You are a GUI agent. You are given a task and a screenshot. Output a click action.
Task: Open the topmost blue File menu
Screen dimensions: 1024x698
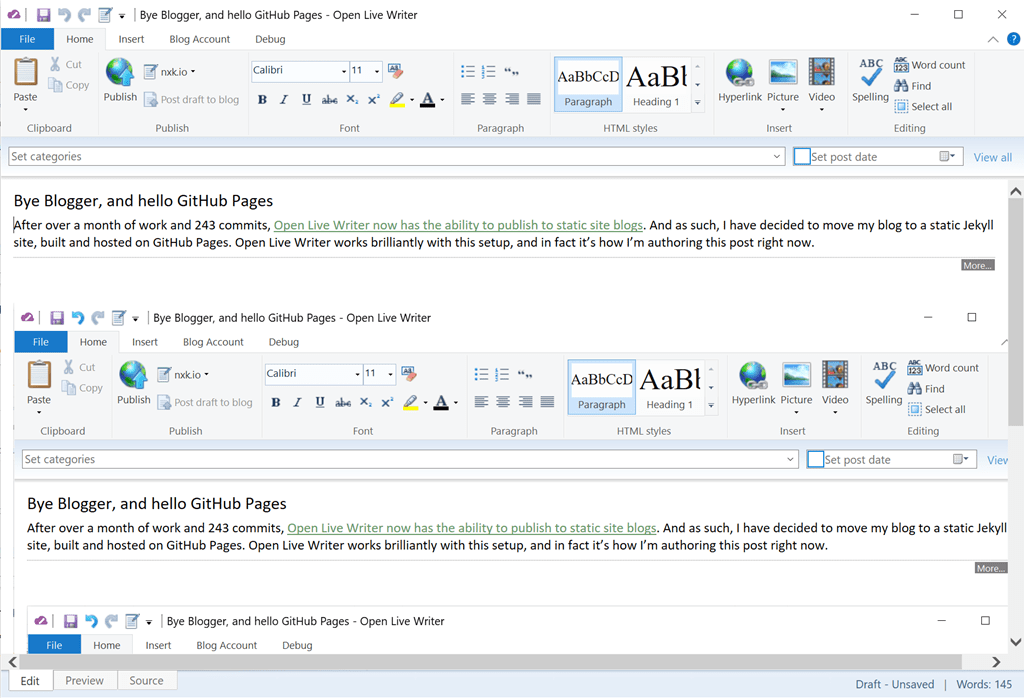point(27,39)
